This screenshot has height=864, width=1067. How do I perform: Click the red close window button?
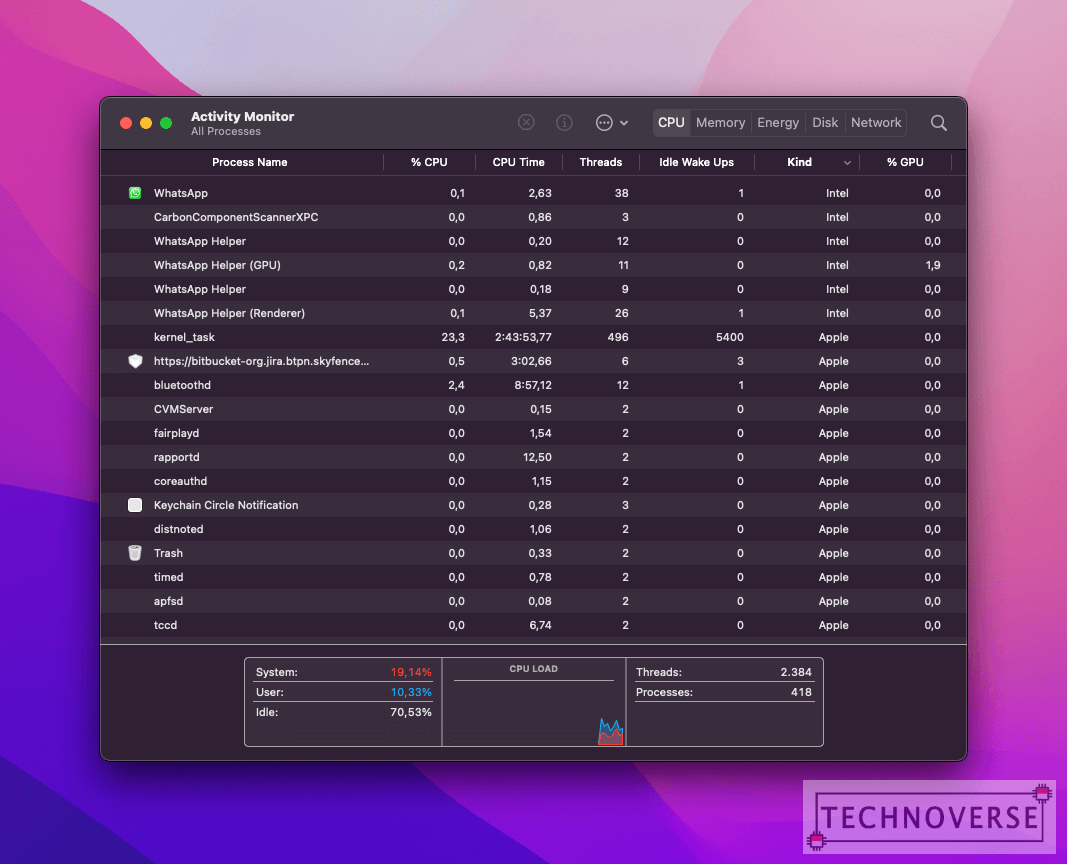point(126,123)
